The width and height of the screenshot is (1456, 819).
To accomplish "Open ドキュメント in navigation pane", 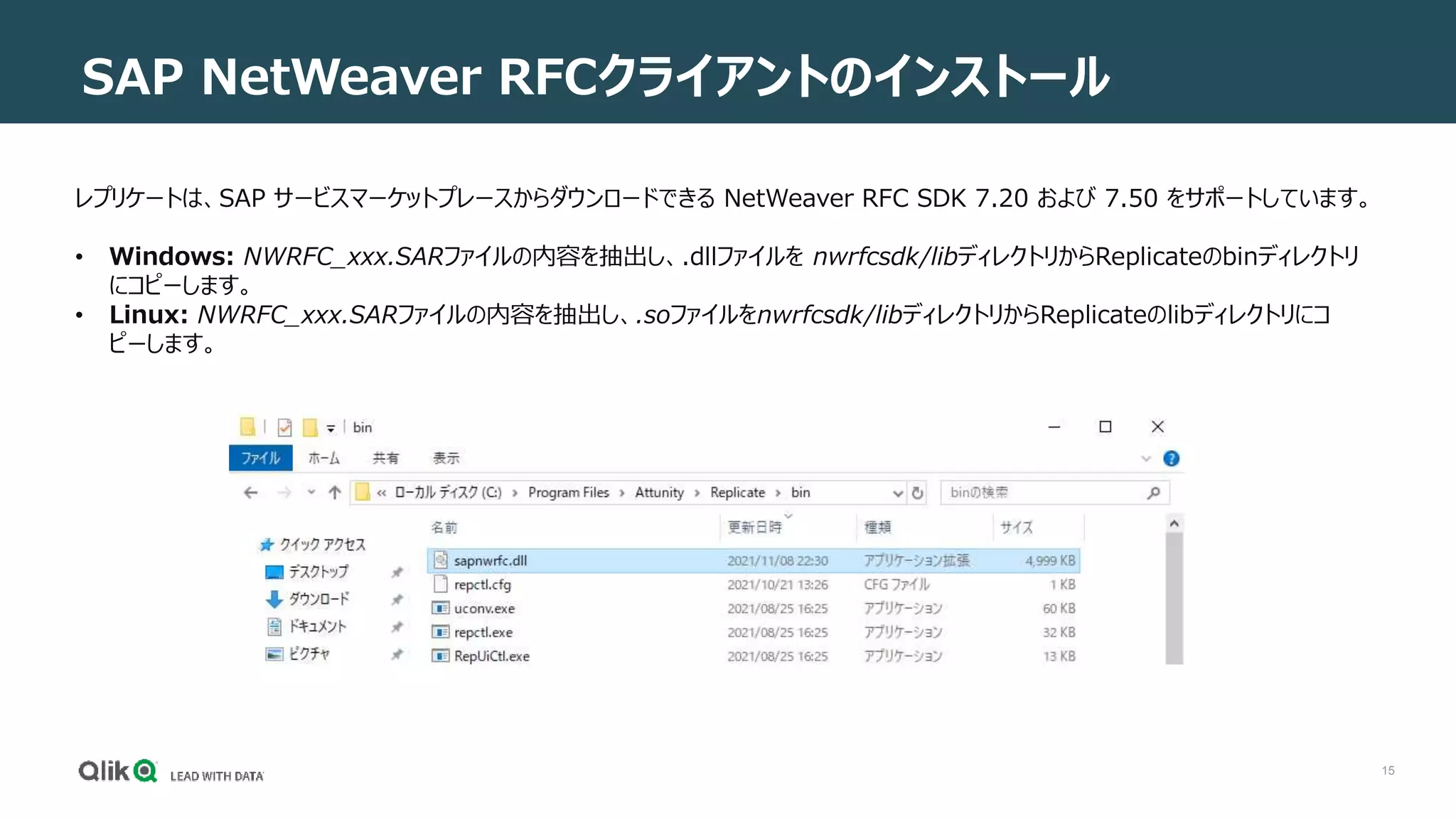I will (317, 626).
